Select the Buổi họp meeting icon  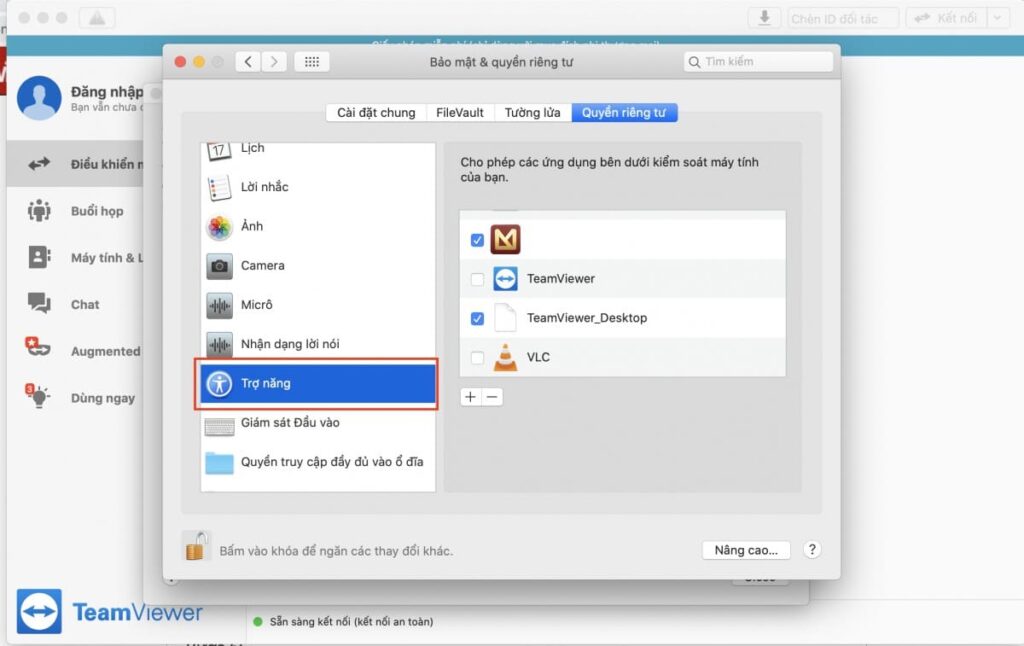[41, 211]
